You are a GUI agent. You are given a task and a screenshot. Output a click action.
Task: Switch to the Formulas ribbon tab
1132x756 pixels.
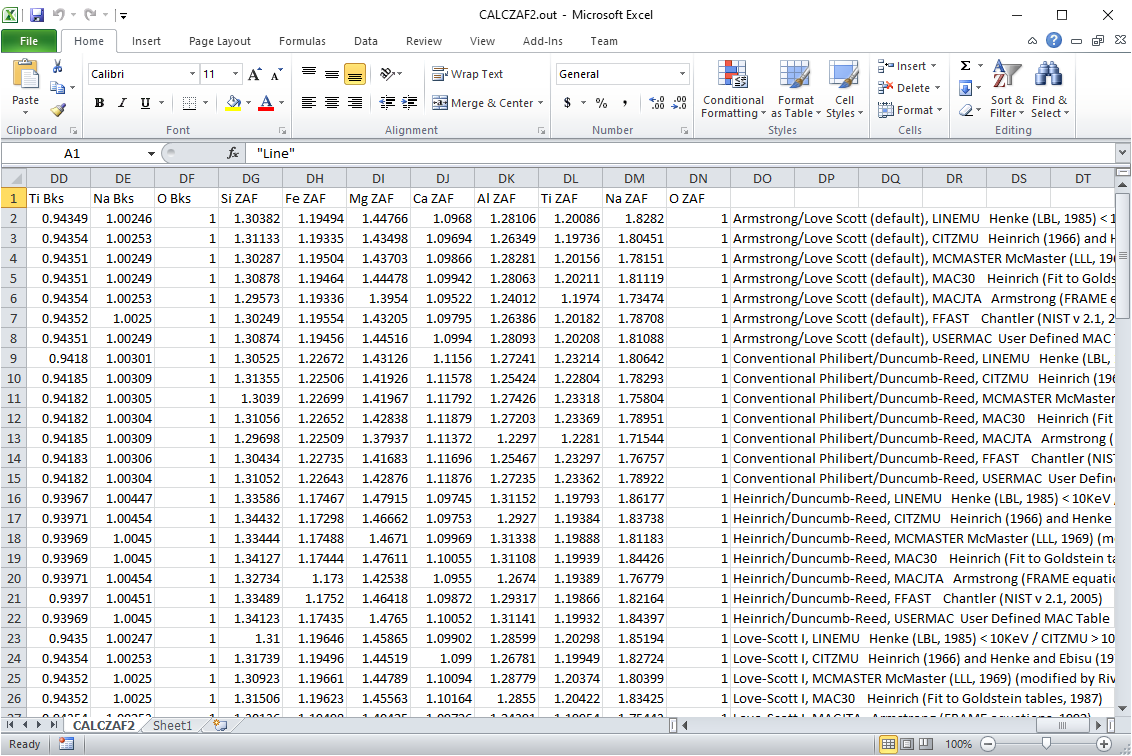302,41
